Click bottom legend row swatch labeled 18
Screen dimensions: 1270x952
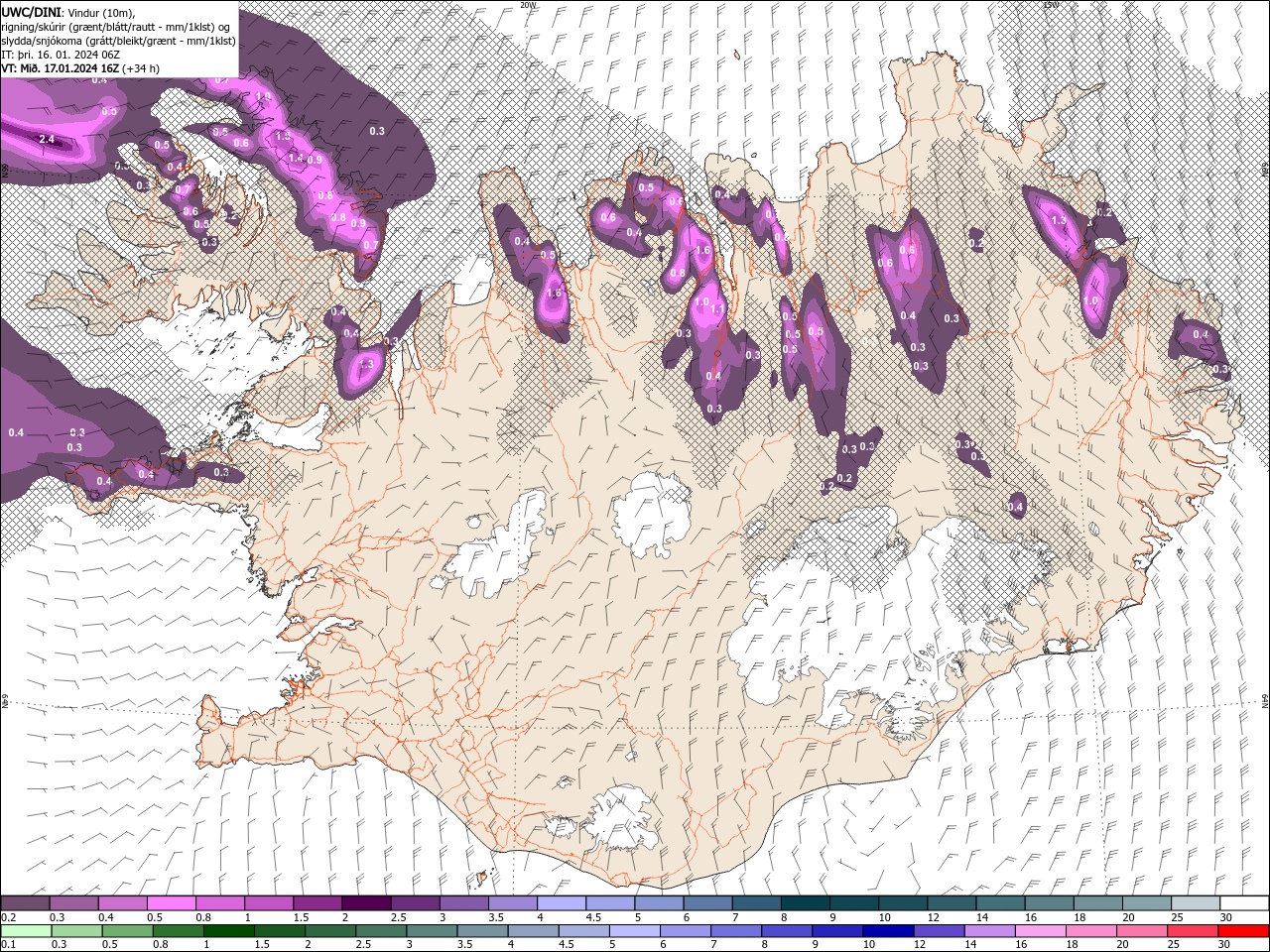click(1091, 930)
